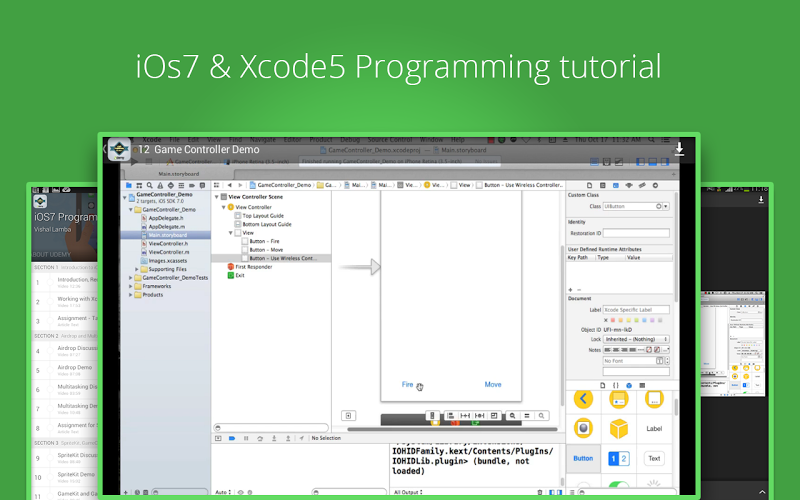This screenshot has height=500, width=800.
Task: Open the Issue navigator warning icon
Action: pos(160,185)
